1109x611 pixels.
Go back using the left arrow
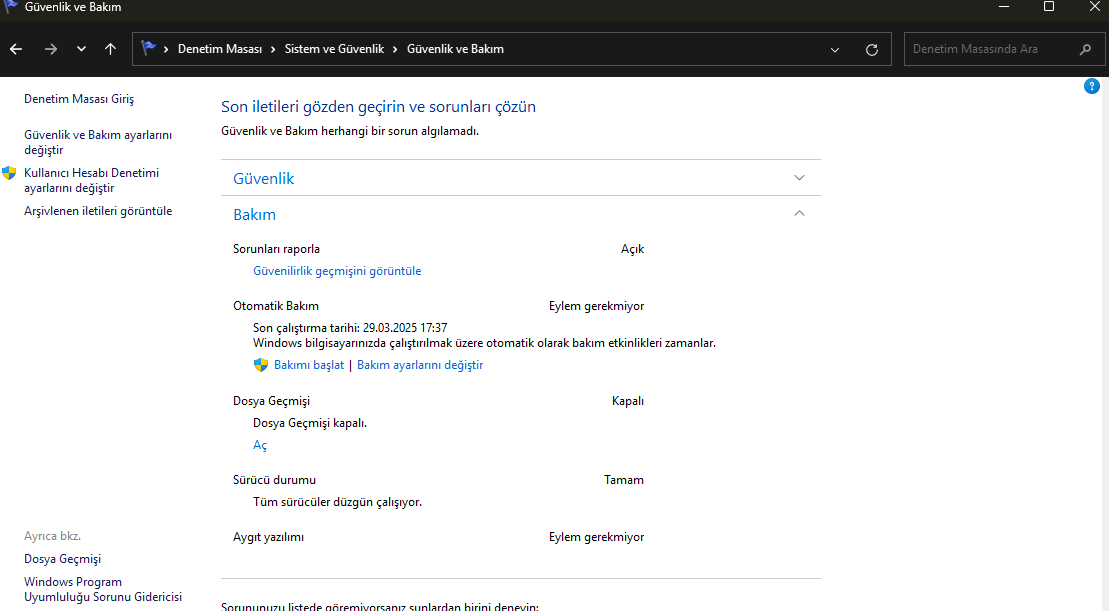click(x=16, y=49)
